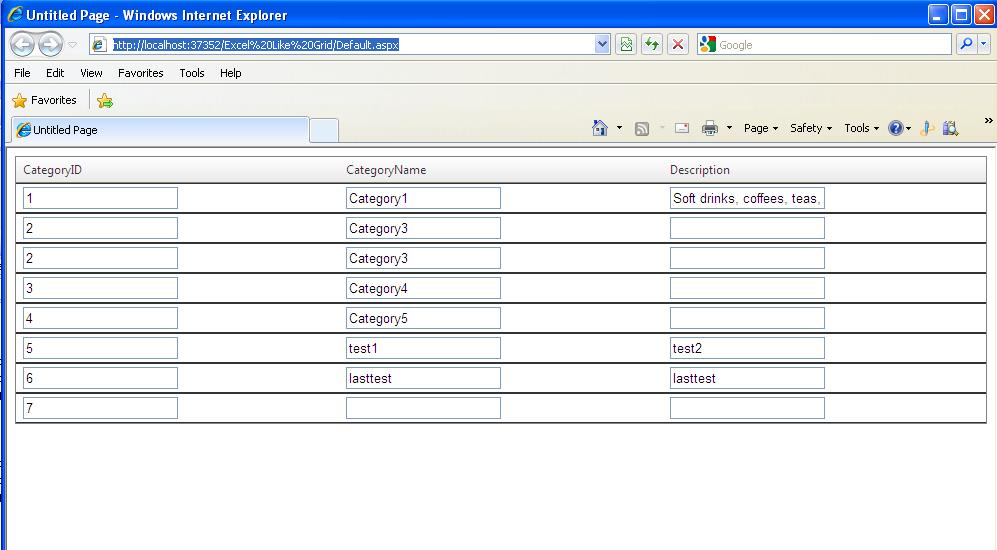
Task: Open the File menu
Action: tap(22, 73)
